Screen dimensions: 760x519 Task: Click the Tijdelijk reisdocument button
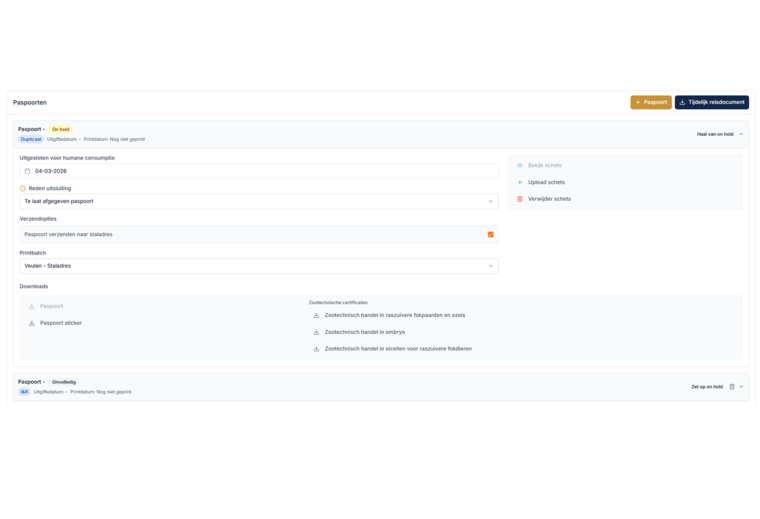712,102
